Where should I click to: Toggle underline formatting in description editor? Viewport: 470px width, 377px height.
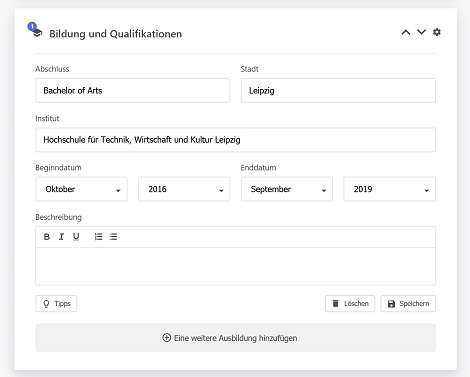click(76, 237)
